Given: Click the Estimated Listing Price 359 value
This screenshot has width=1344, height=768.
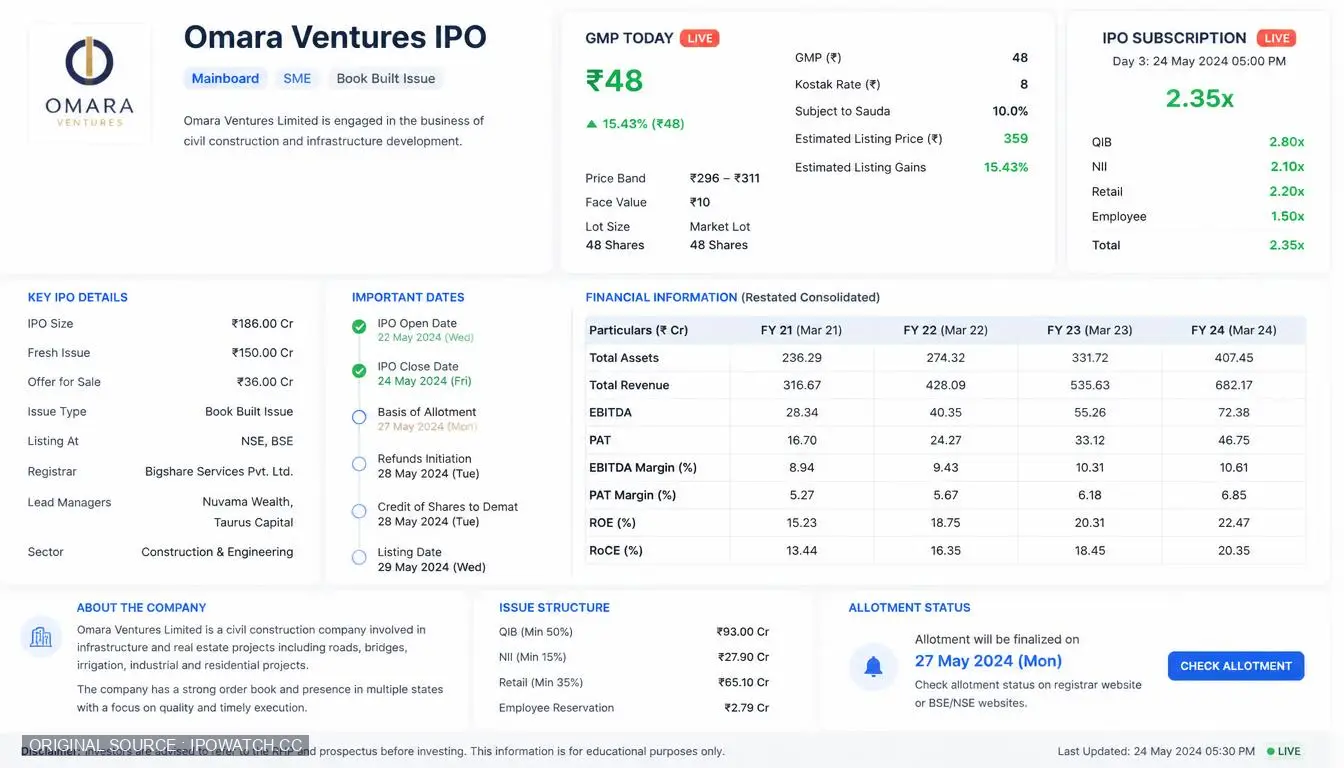Looking at the screenshot, I should 1016,139.
